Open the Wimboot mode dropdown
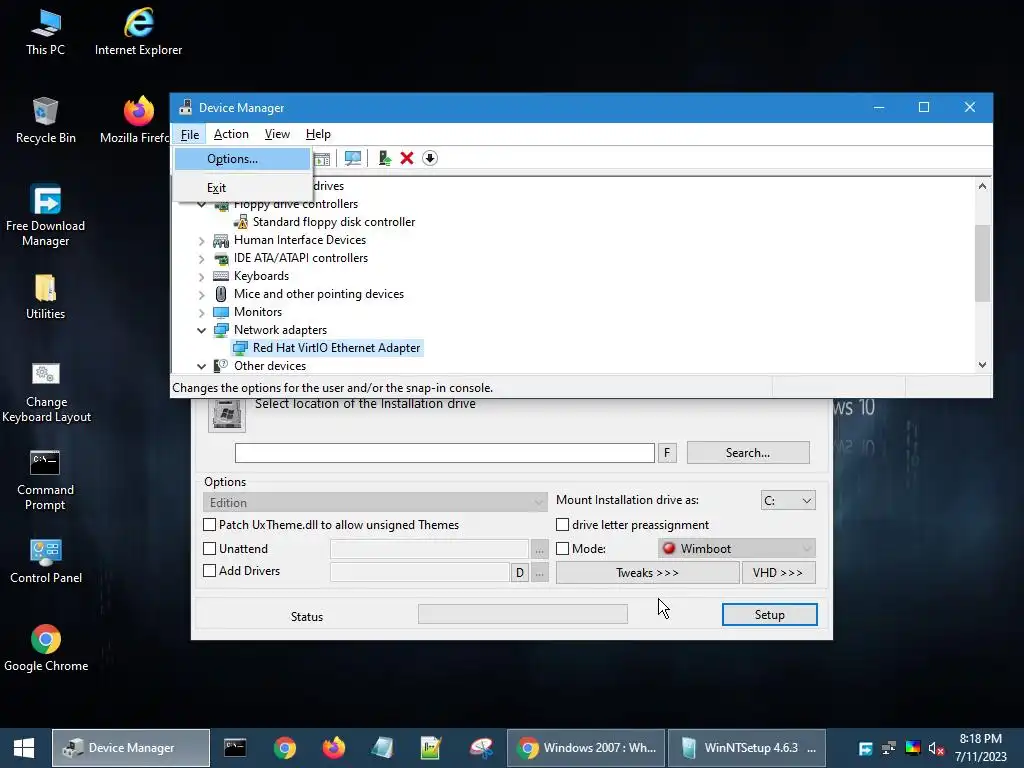 (x=737, y=549)
